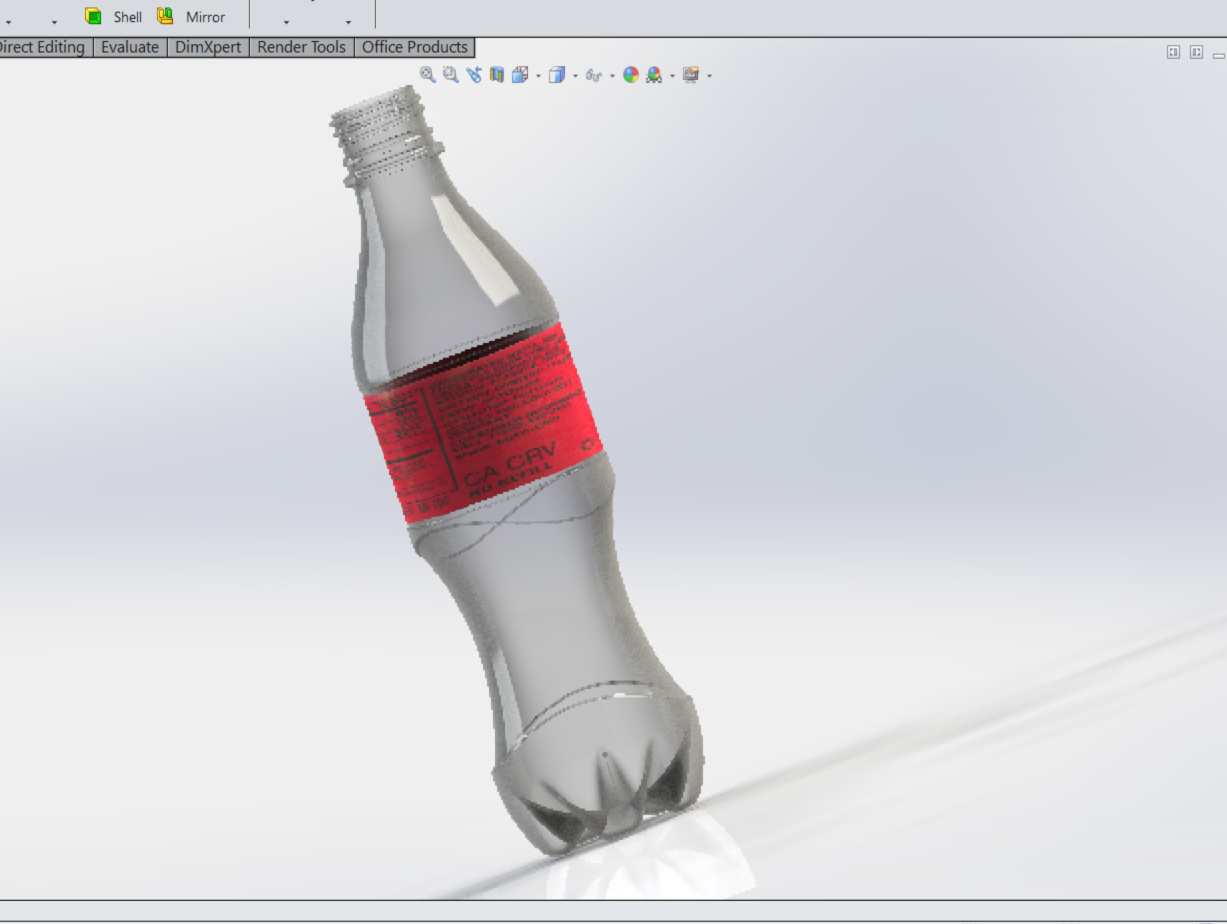Click the Display Style cube icon

pyautogui.click(x=557, y=75)
